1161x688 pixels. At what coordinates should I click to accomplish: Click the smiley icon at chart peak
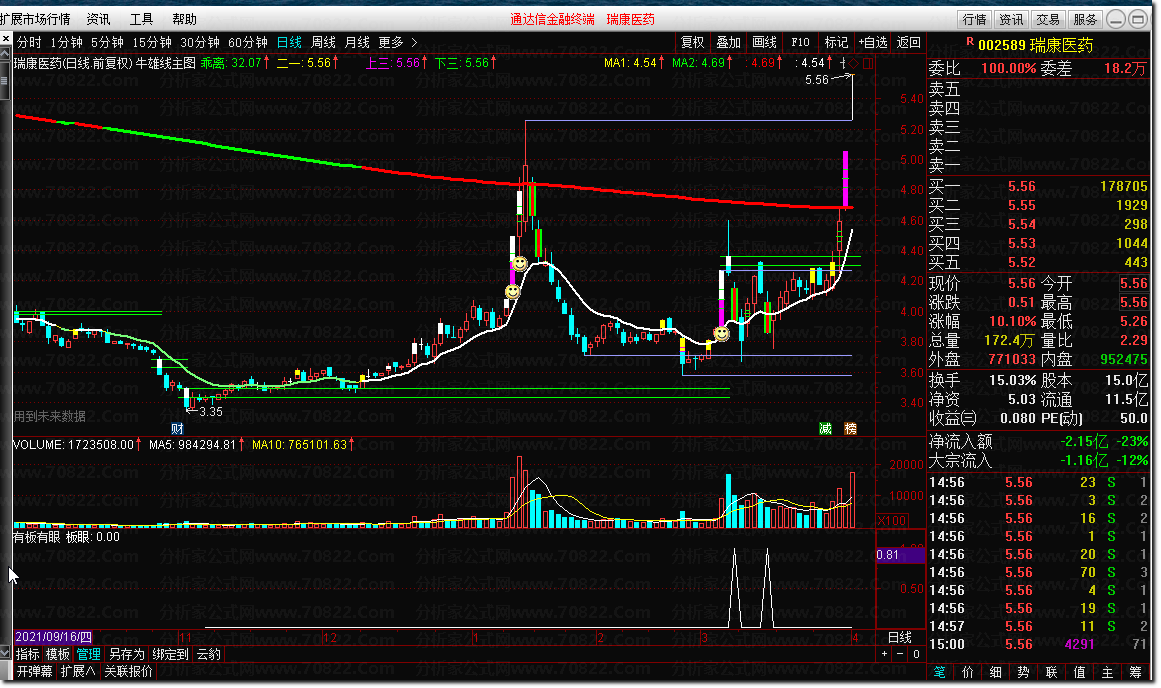[x=520, y=264]
